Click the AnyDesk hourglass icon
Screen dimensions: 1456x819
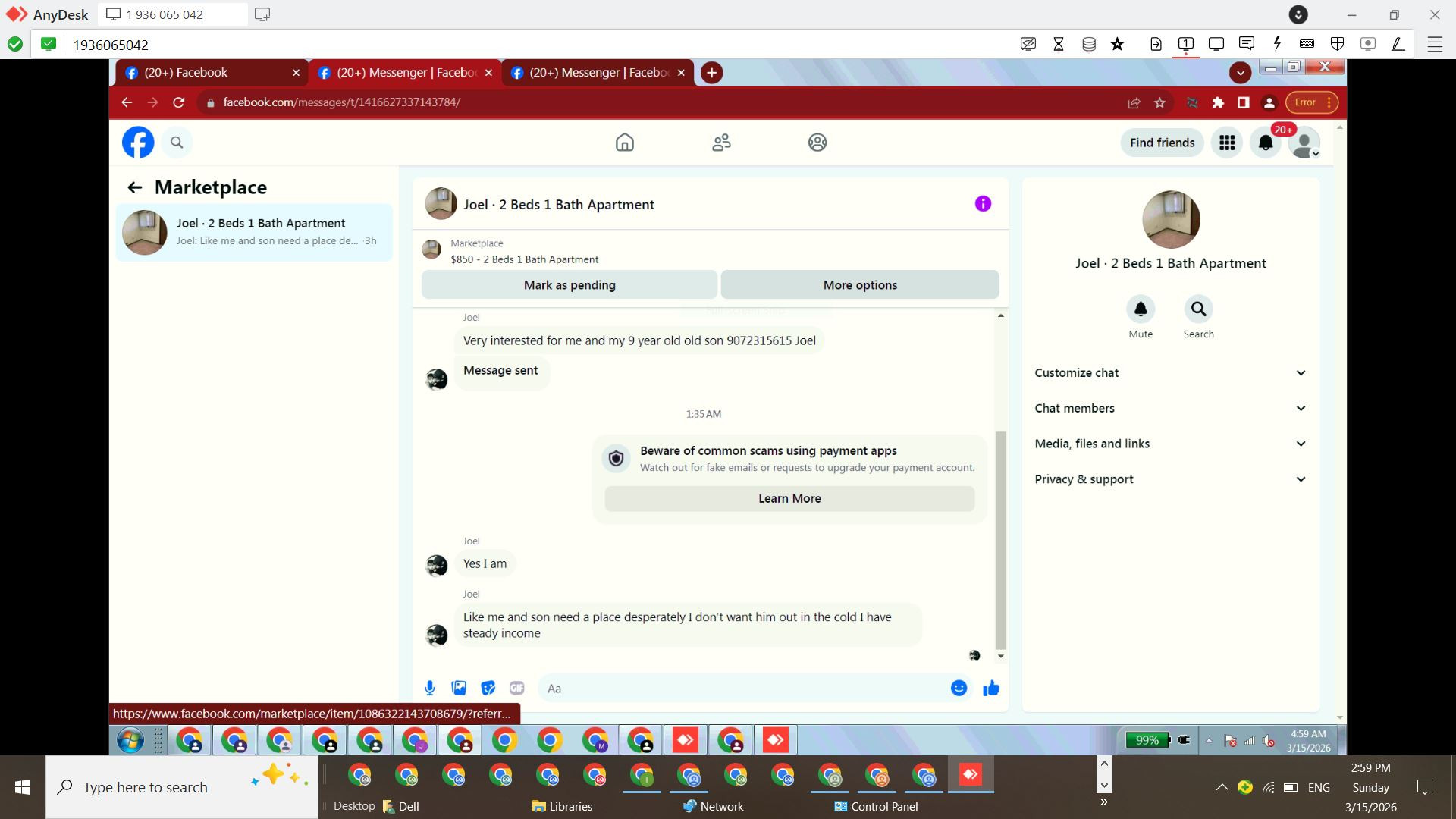pos(1059,44)
